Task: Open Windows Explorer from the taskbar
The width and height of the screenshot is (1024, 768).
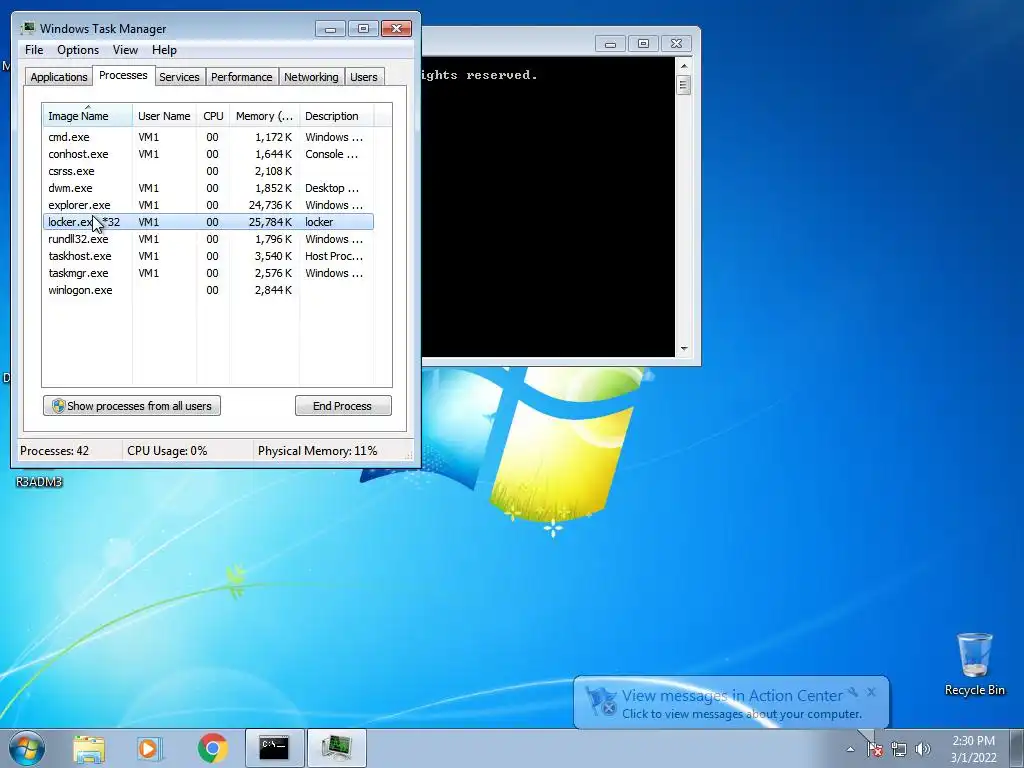Action: (x=89, y=748)
